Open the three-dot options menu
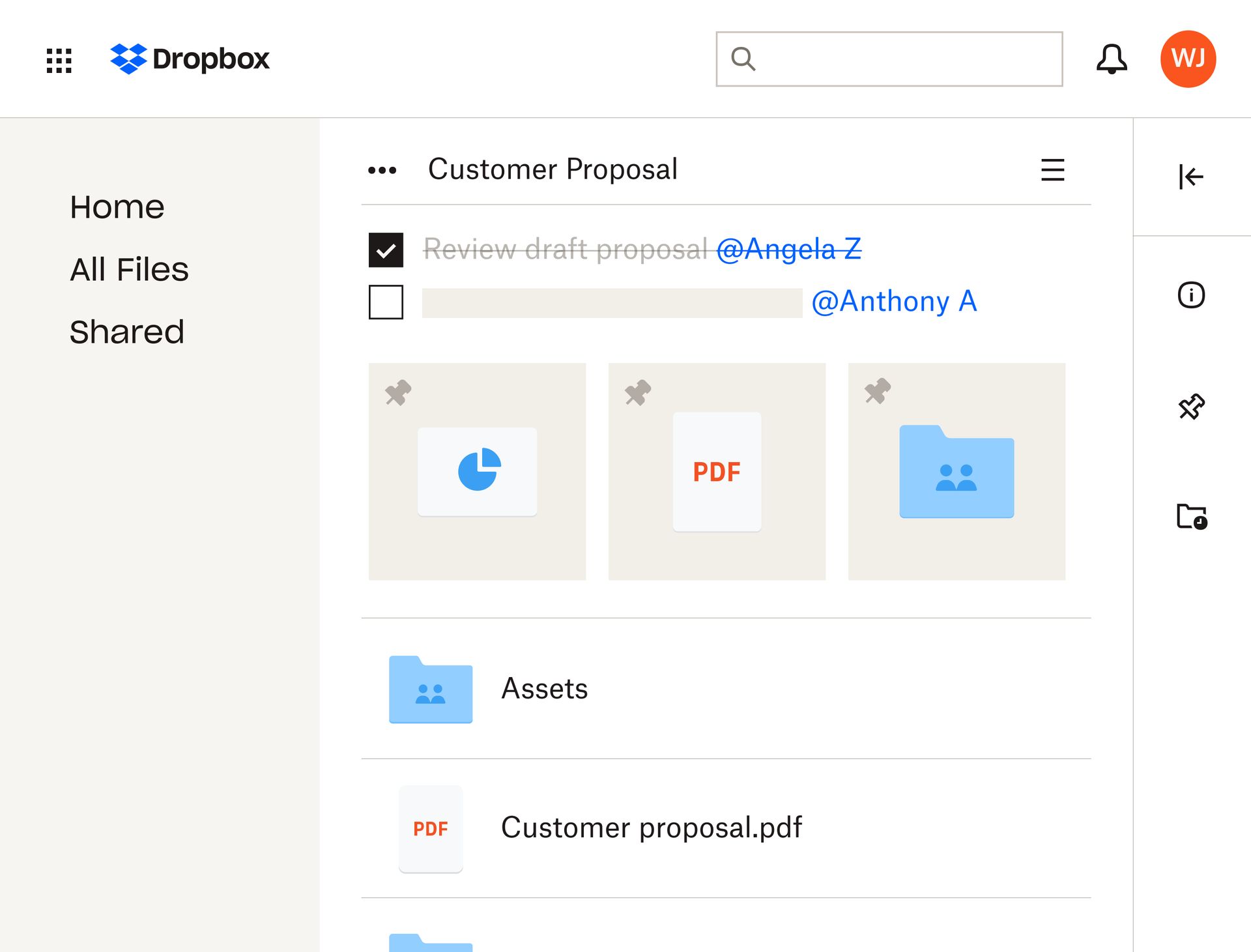This screenshot has width=1251, height=952. [x=383, y=170]
